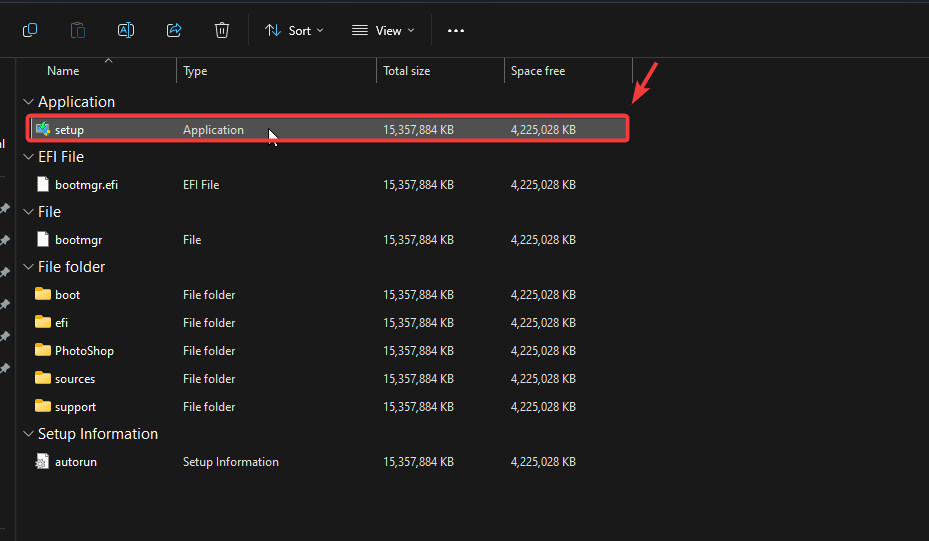Click the Delete trash can icon
The image size is (929, 541).
222,30
